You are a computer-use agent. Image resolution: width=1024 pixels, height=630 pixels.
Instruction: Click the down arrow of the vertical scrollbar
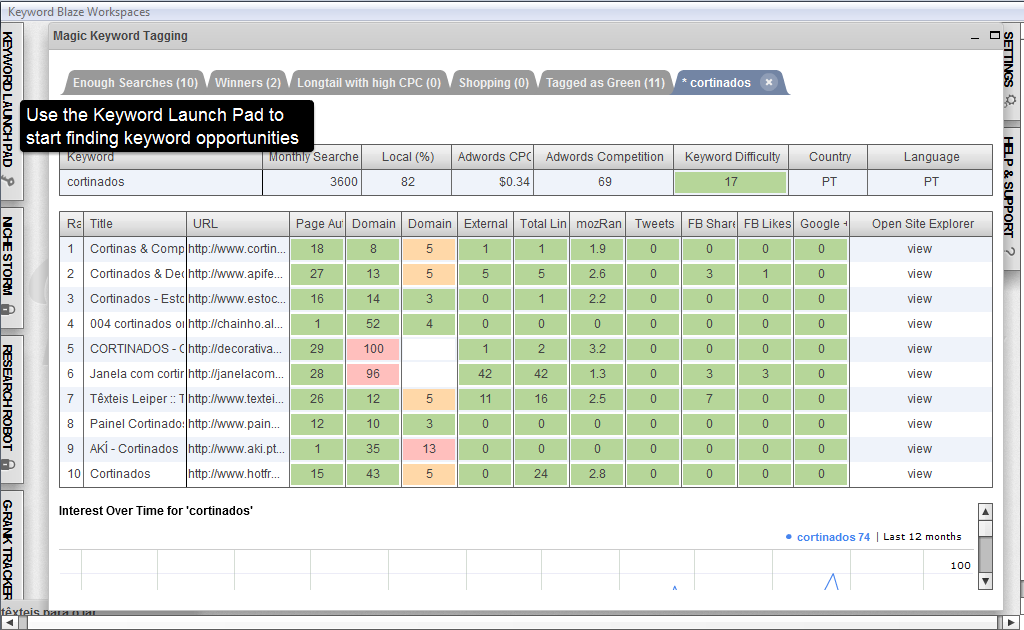point(985,581)
